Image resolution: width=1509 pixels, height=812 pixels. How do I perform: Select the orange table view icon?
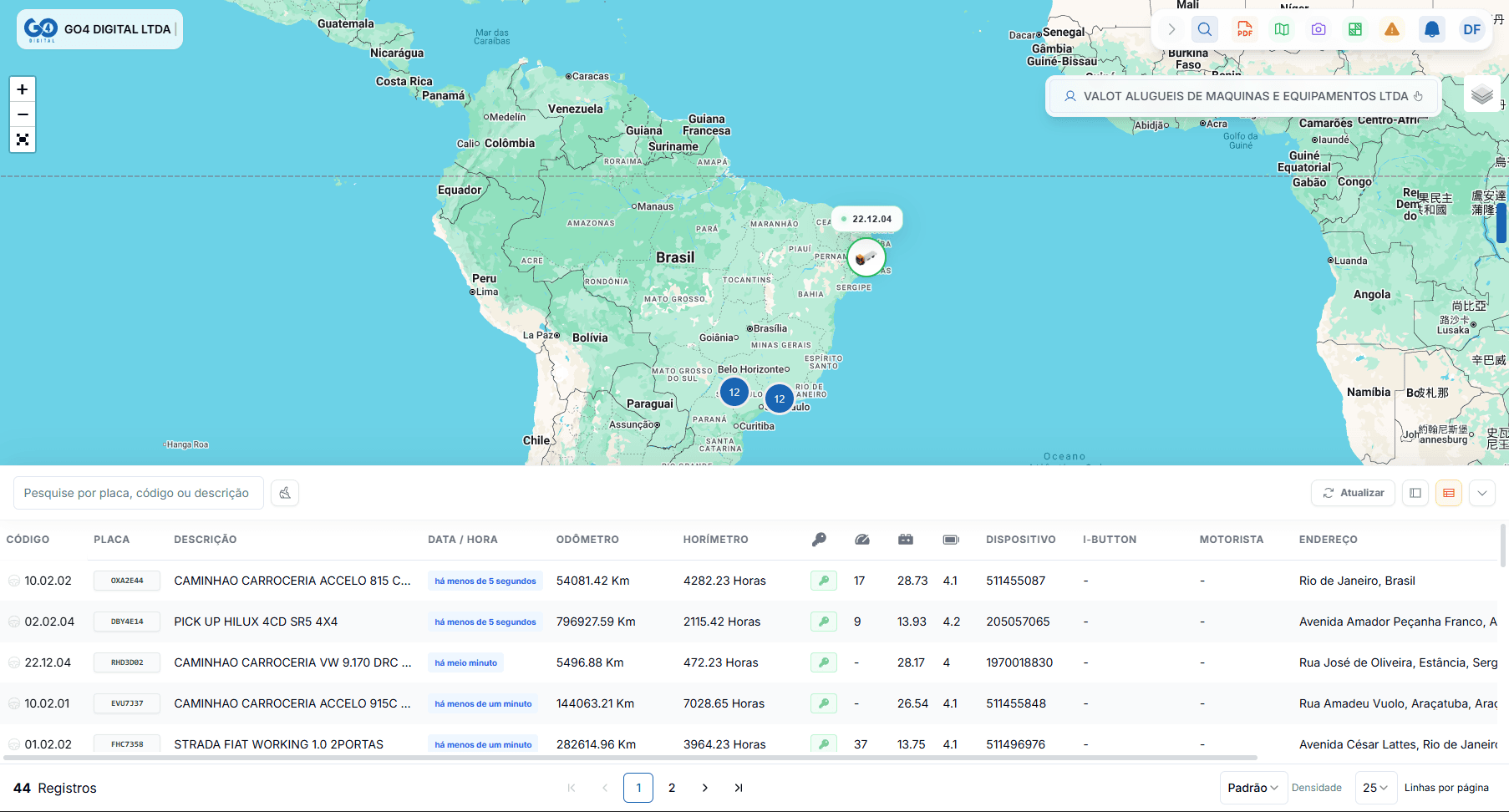[x=1449, y=493]
